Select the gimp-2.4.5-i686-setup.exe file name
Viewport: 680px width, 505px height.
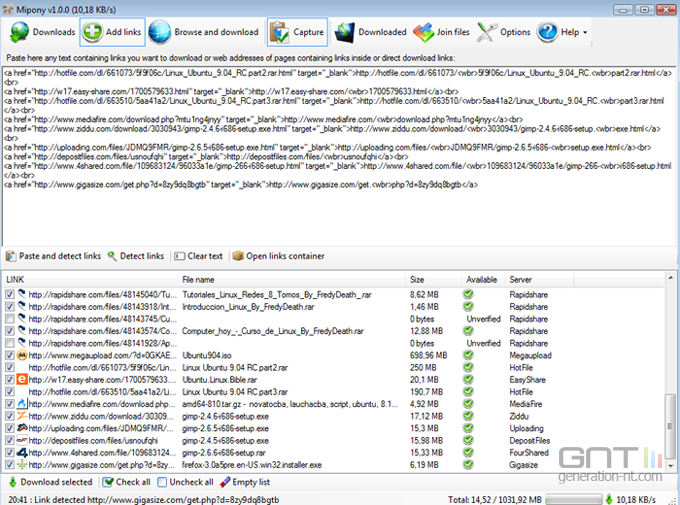coord(225,440)
